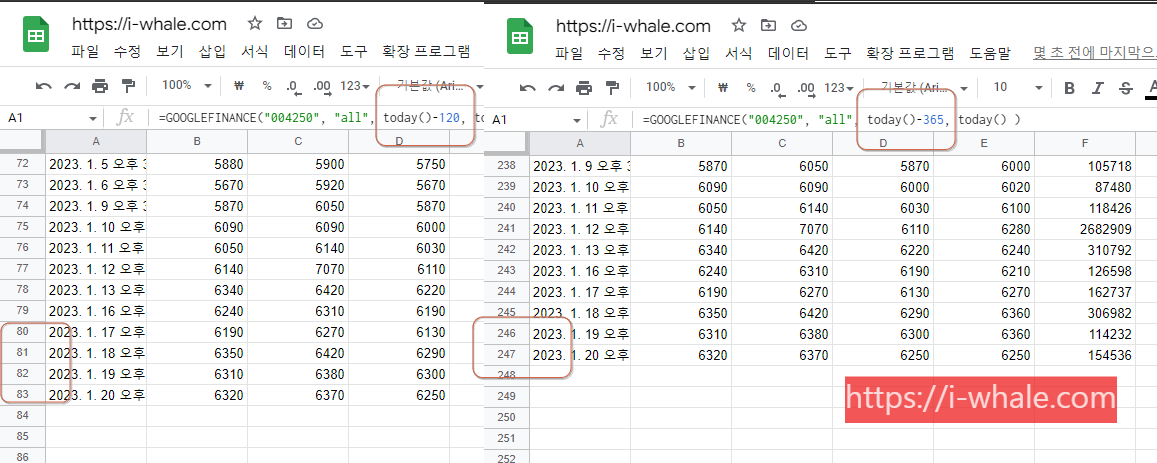Select cell with value 87480
This screenshot has width=1157, height=463.
tap(1085, 188)
